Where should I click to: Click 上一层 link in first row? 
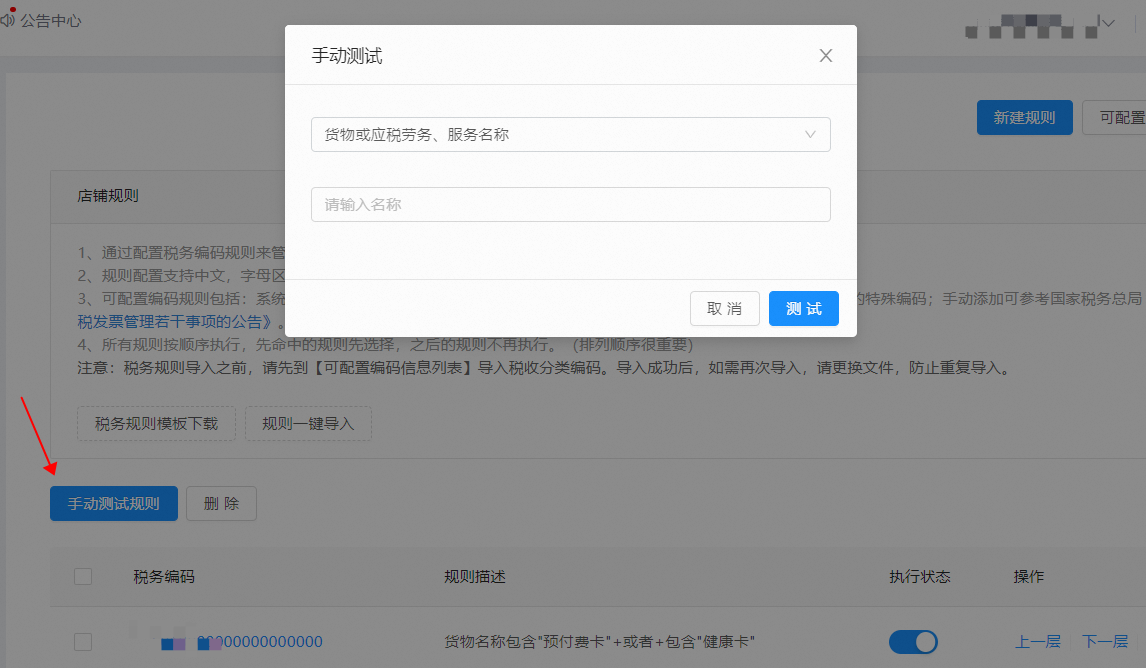[x=1038, y=642]
